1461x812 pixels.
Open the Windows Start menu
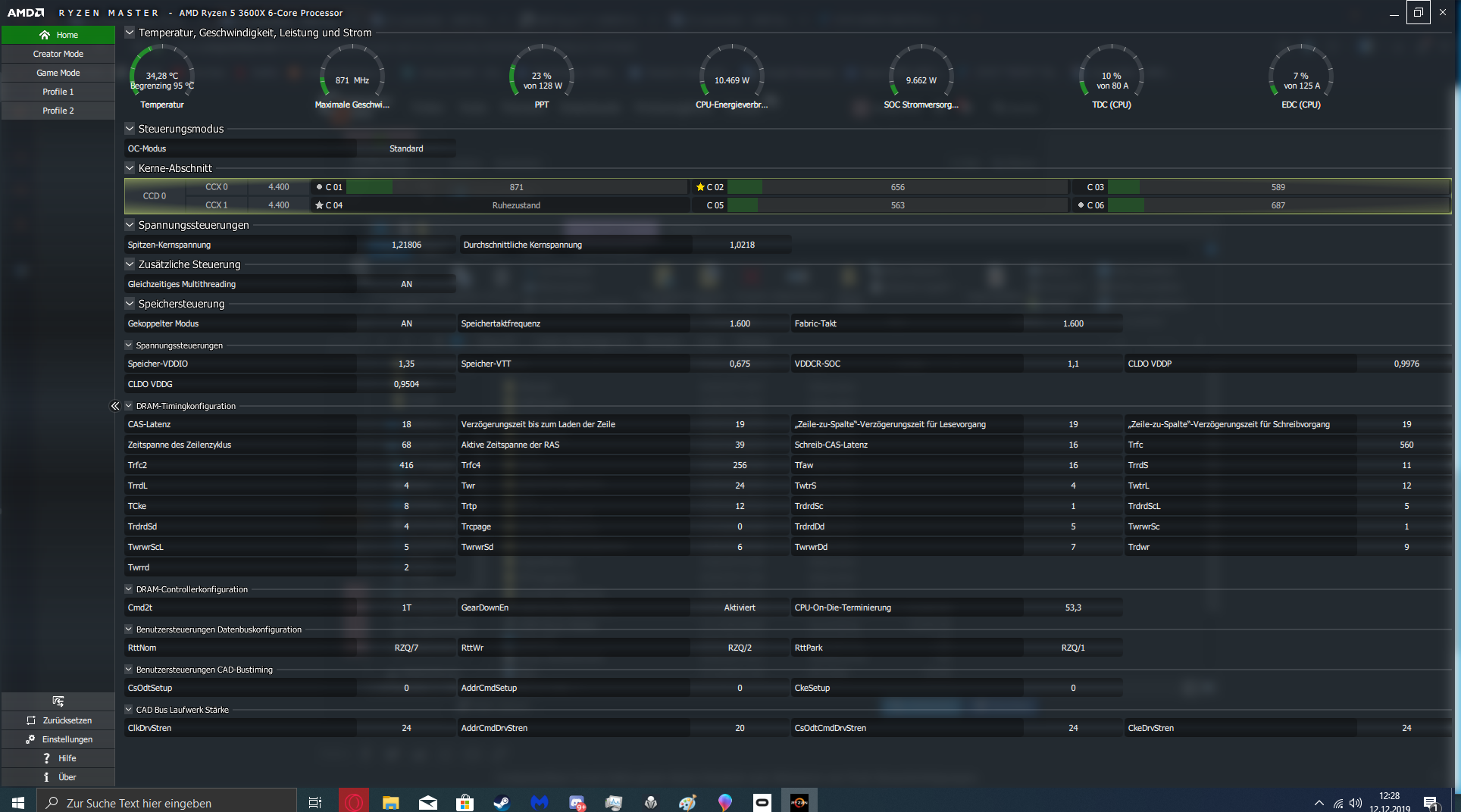(18, 801)
